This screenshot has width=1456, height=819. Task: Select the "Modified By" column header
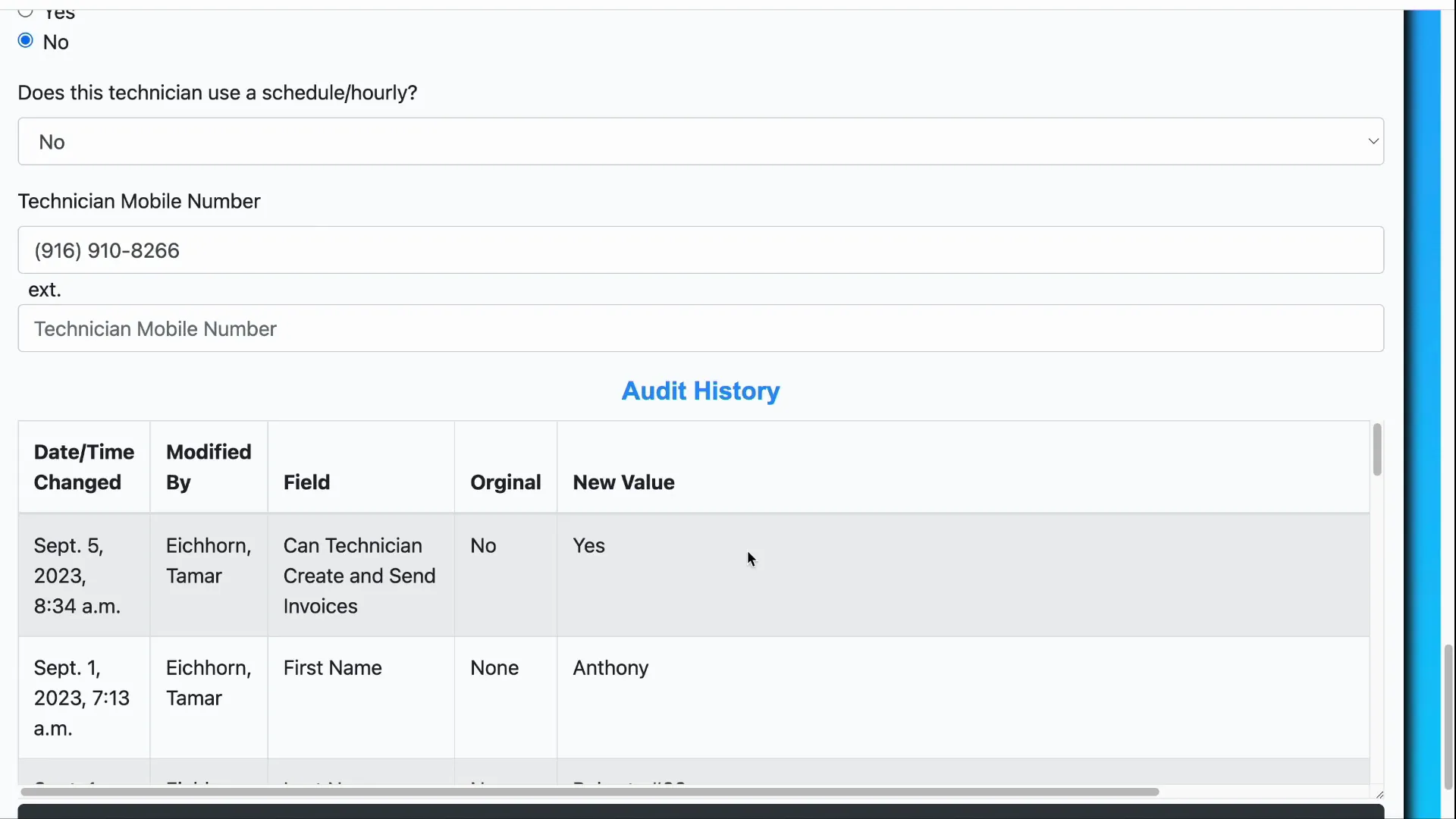(209, 466)
